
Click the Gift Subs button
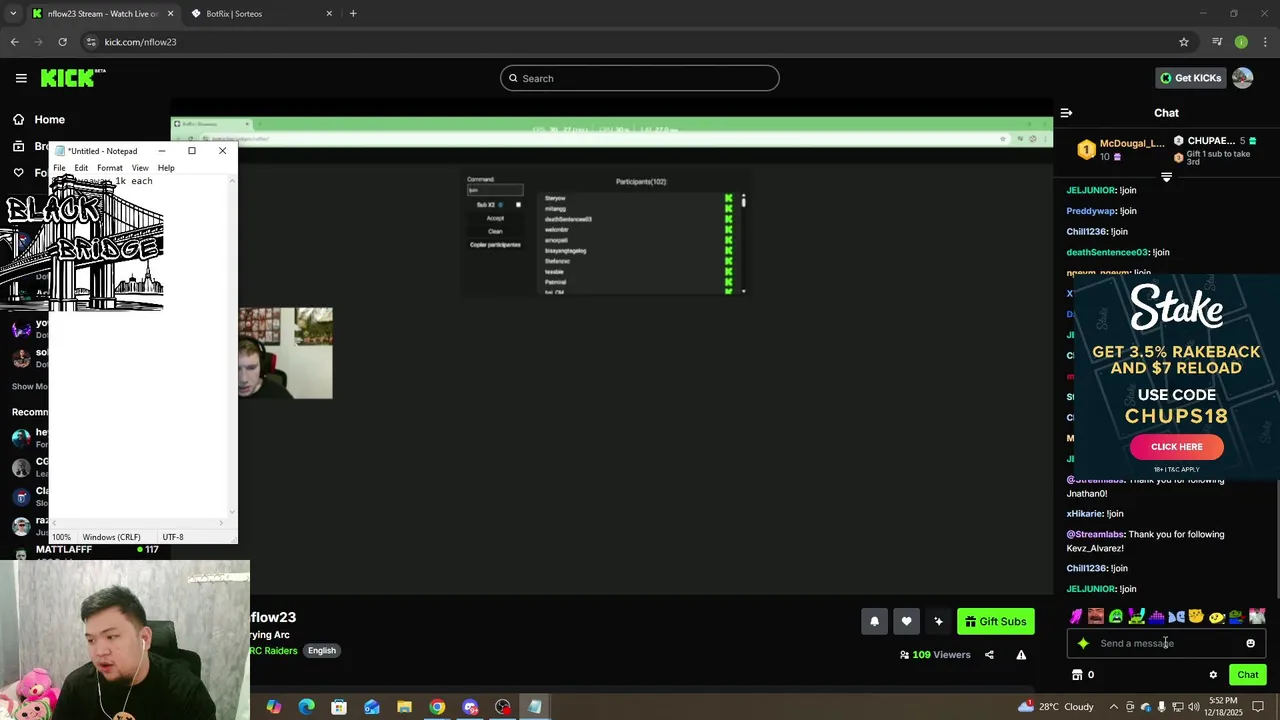tap(996, 621)
